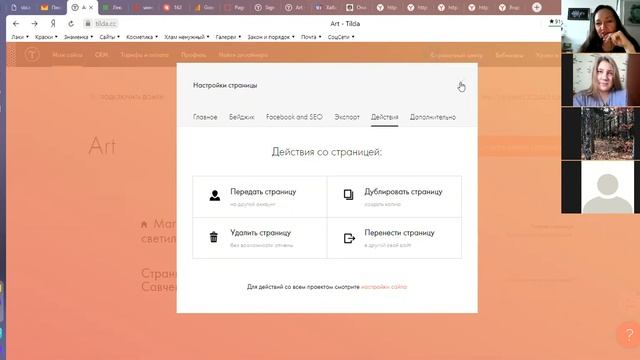The width and height of the screenshot is (640, 360).
Task: Click the Art page title behind dialog
Action: coord(102,146)
